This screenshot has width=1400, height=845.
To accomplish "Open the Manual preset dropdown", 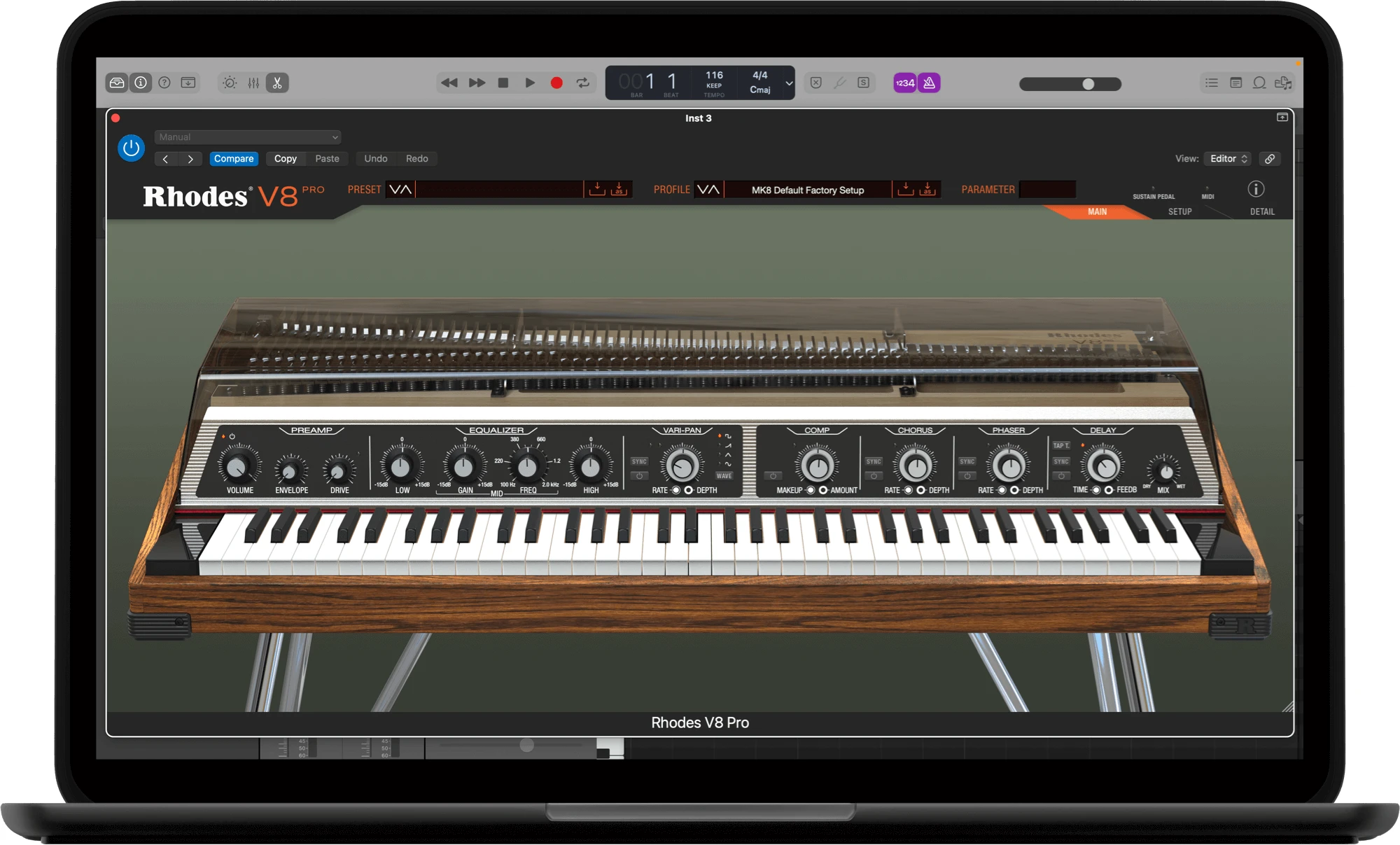I will tap(248, 137).
